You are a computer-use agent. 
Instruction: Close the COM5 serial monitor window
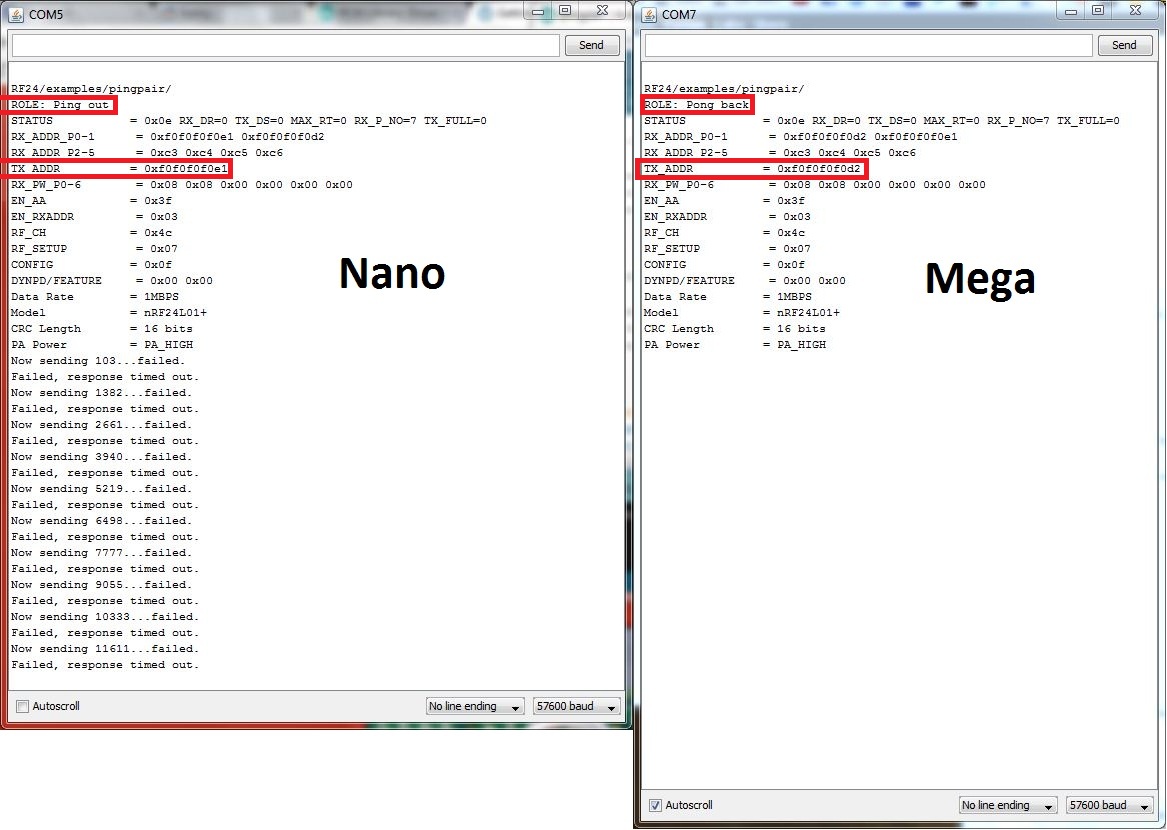pos(602,10)
